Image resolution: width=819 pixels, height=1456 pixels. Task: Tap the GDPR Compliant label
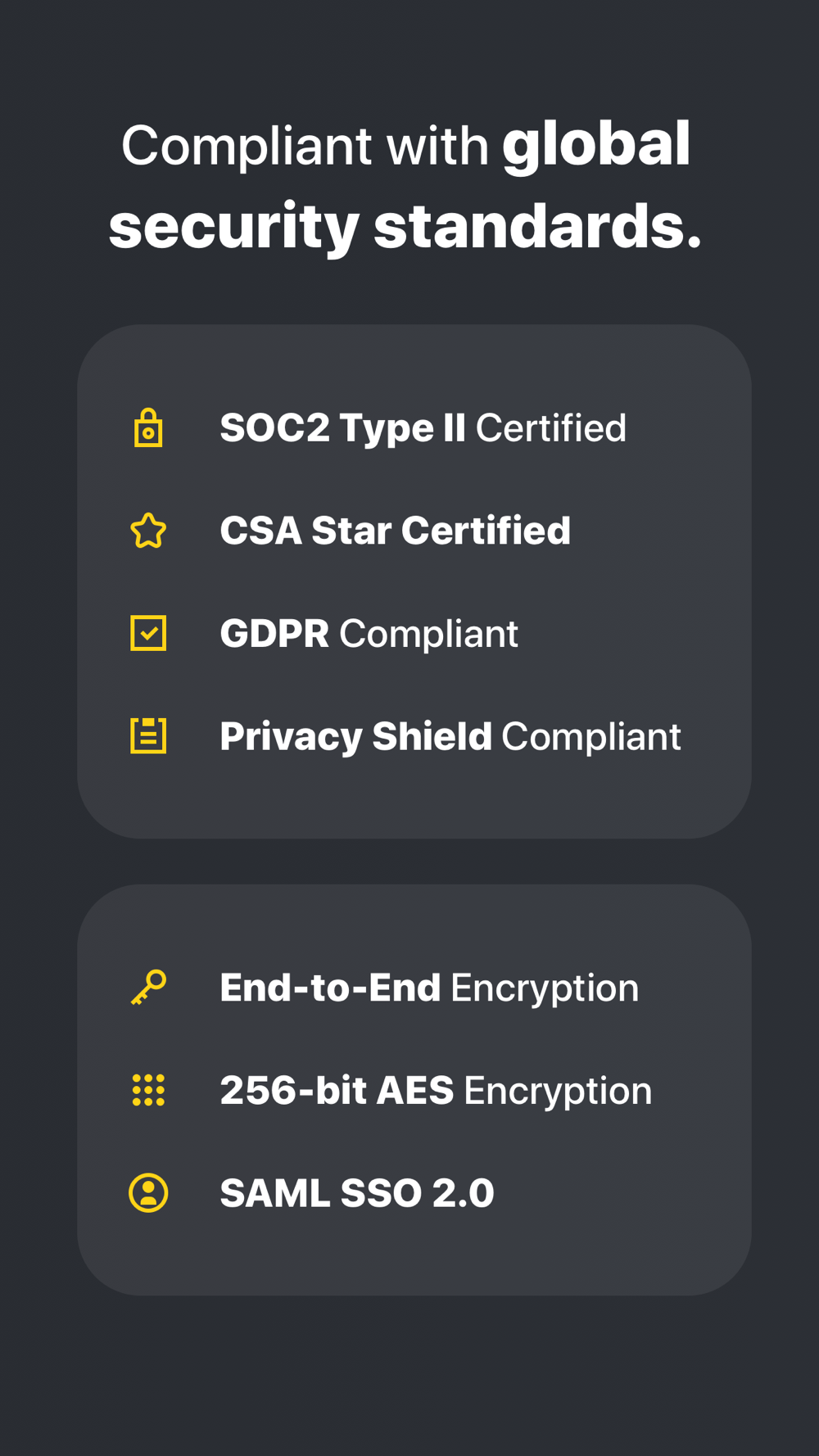pos(369,634)
